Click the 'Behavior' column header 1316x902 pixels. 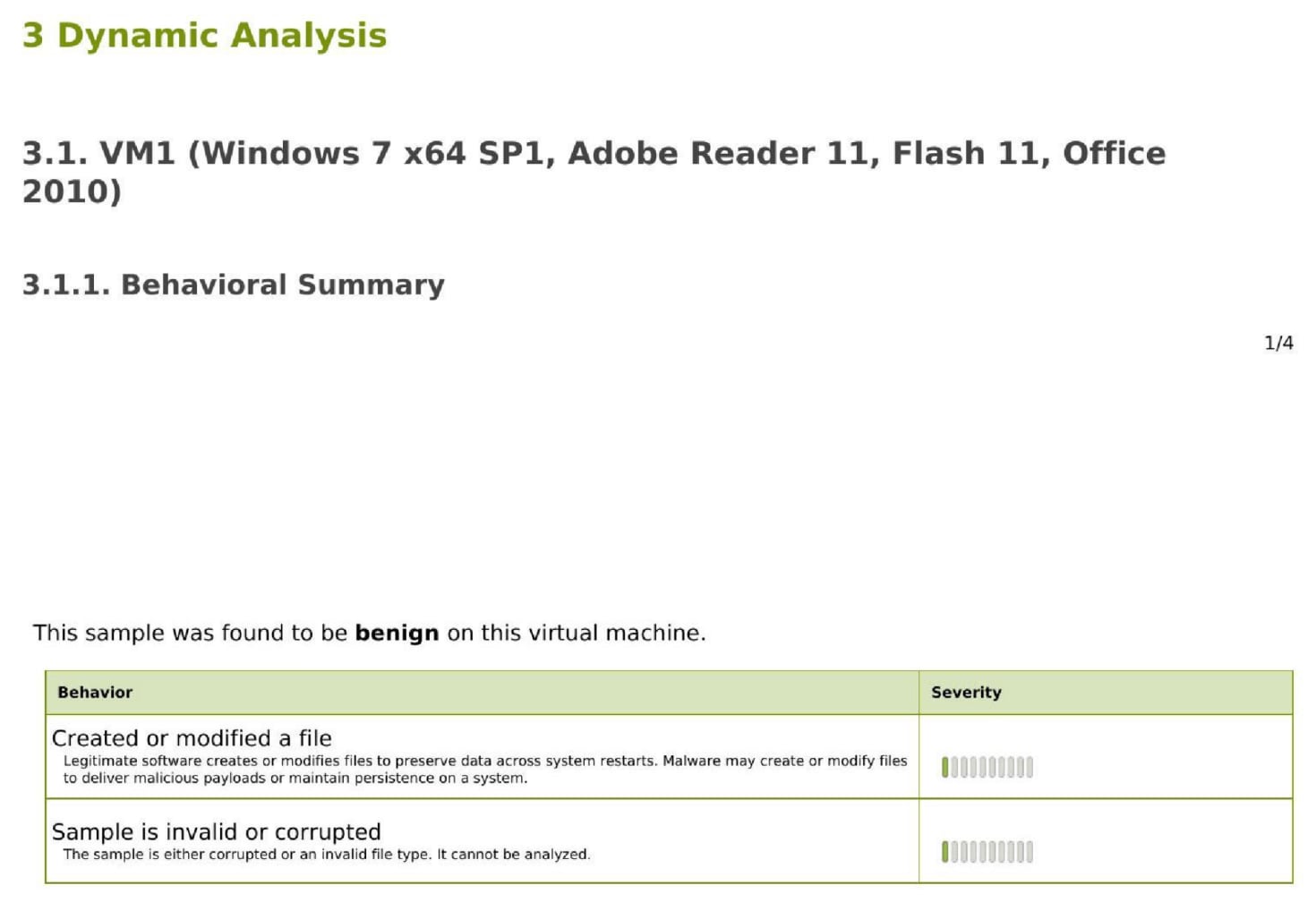point(95,692)
